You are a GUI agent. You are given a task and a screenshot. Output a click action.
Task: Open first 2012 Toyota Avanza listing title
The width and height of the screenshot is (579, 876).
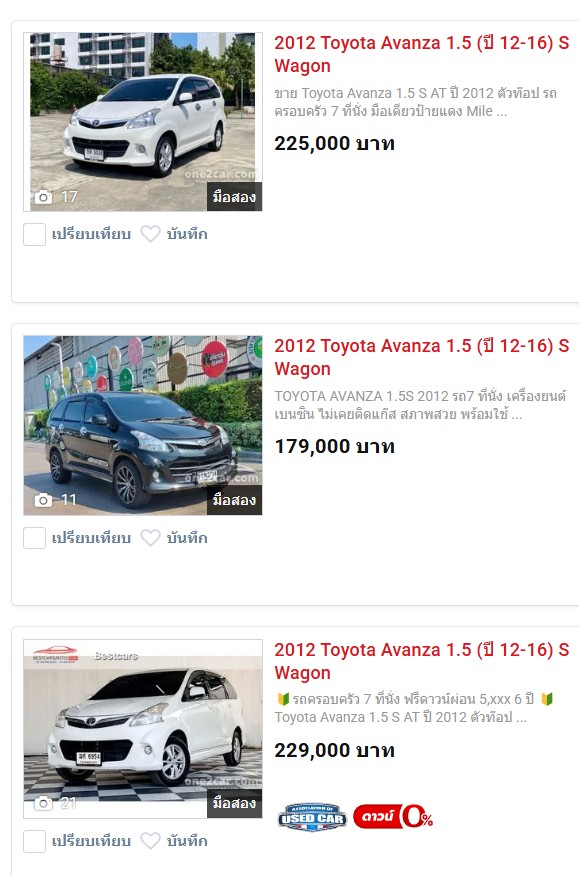(x=421, y=54)
